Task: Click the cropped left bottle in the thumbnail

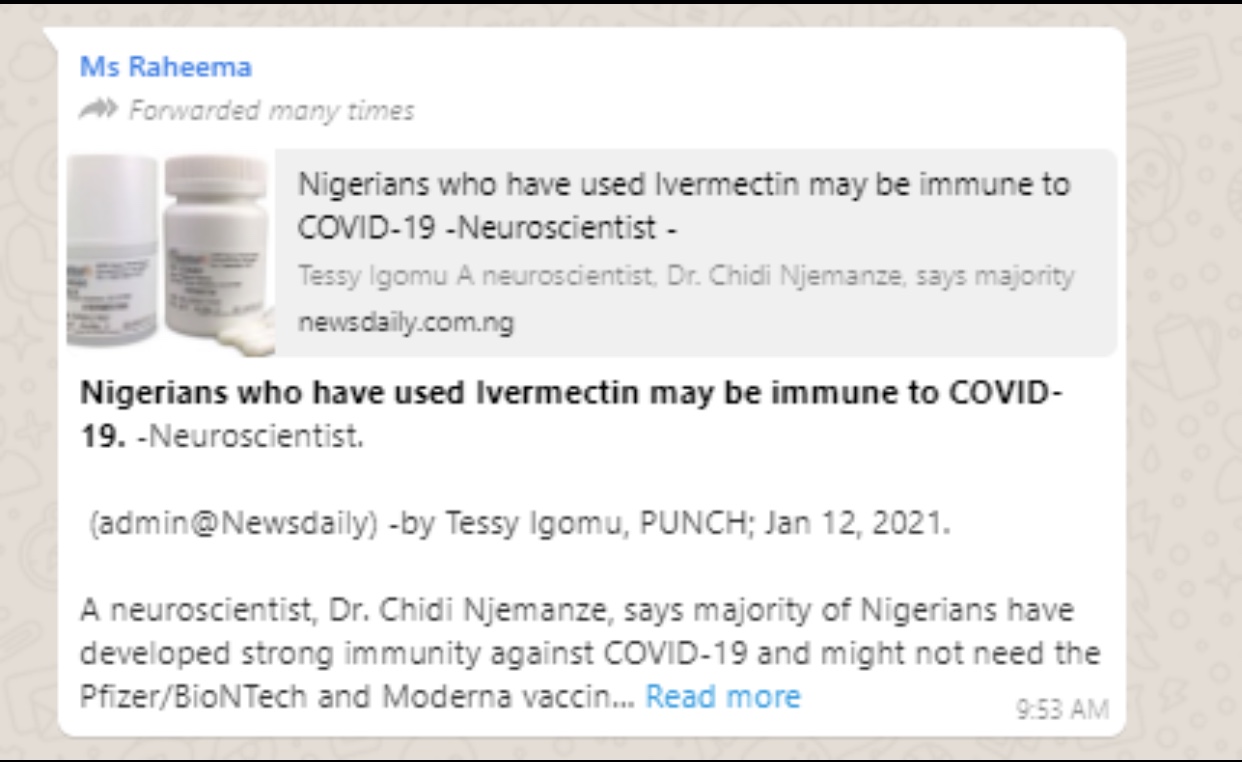Action: 108,250
